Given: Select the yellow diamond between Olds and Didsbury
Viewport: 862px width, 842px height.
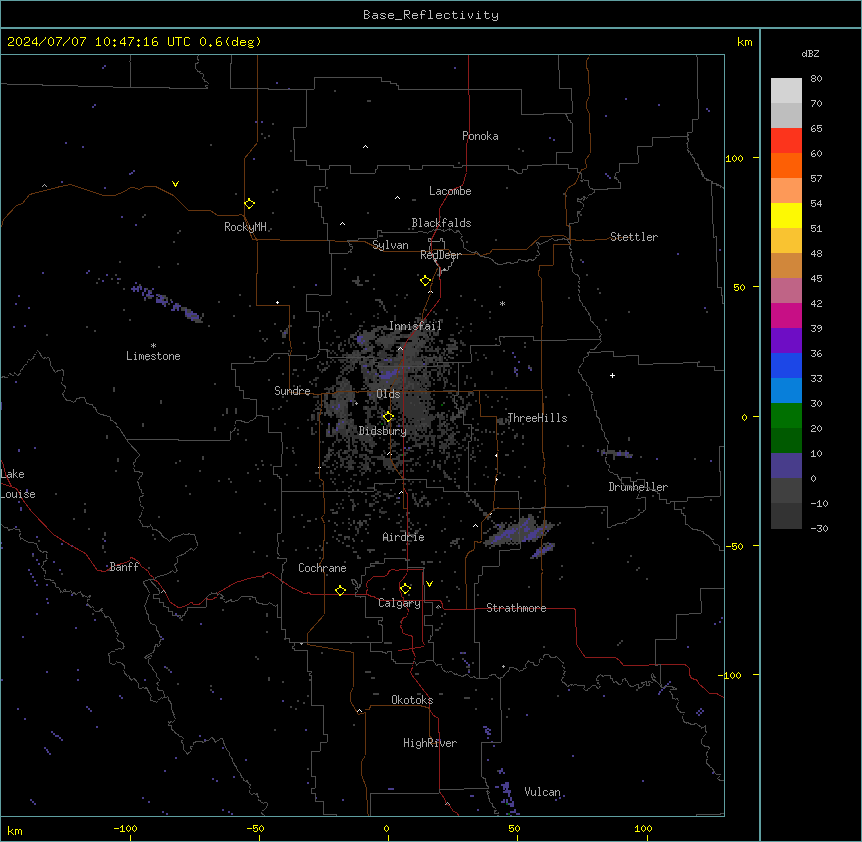Looking at the screenshot, I should click(388, 417).
